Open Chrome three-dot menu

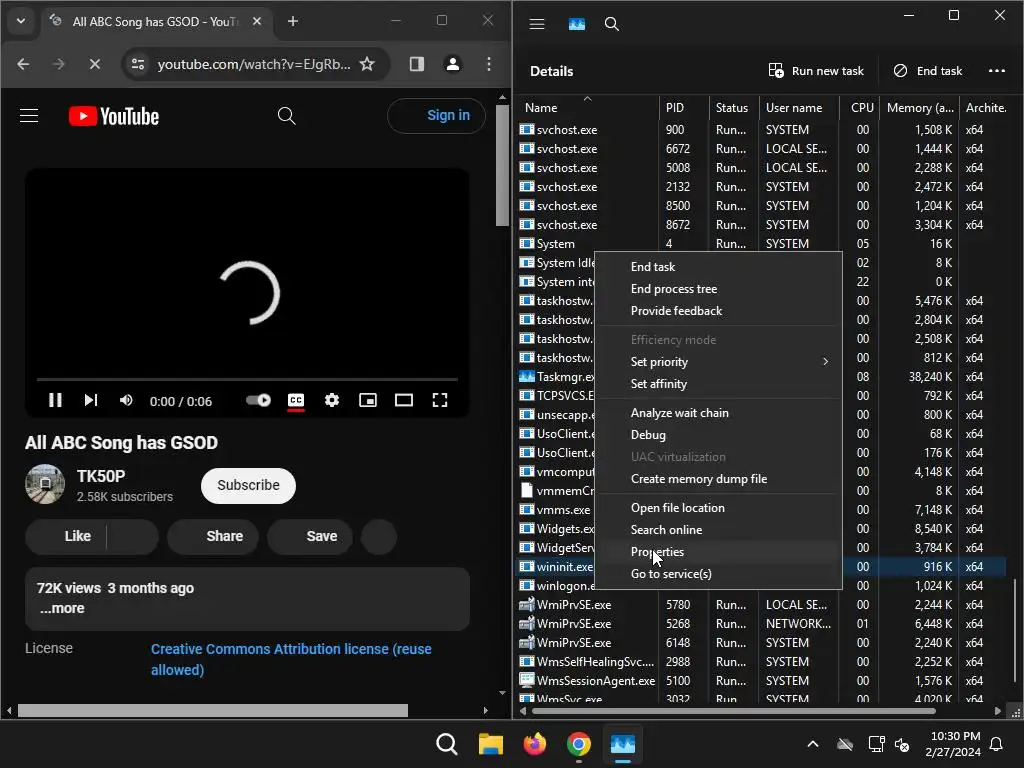488,64
